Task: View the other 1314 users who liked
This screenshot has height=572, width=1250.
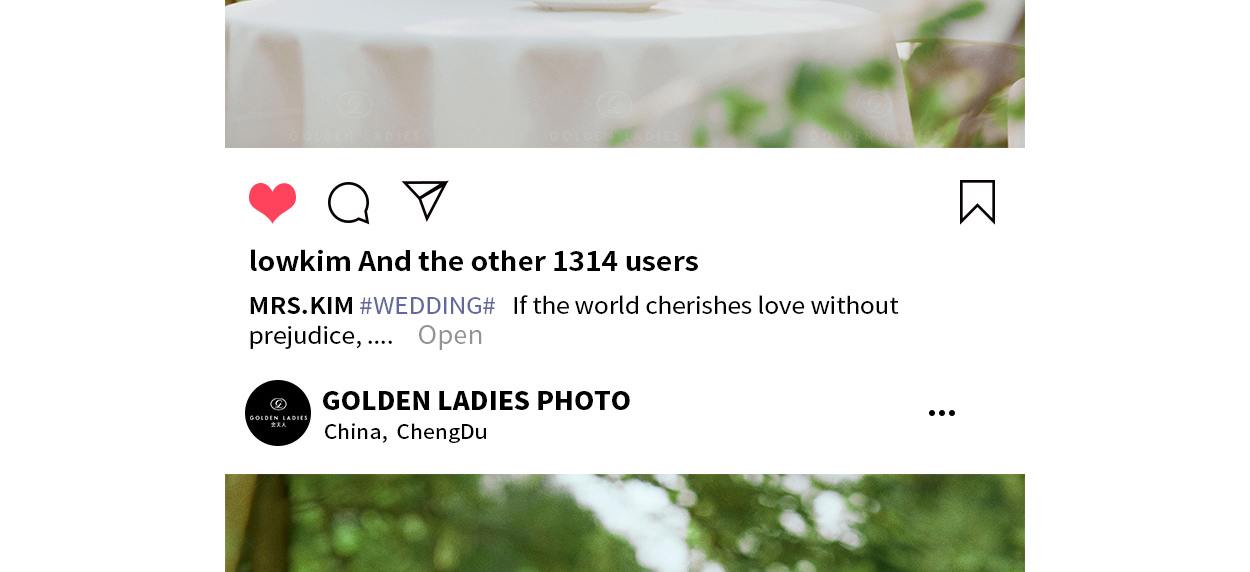Action: [x=528, y=261]
